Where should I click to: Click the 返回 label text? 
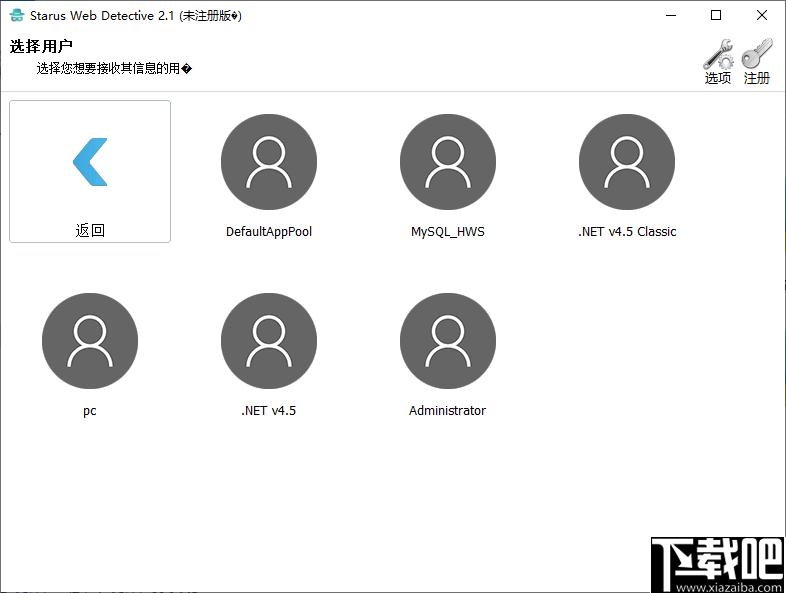click(90, 231)
